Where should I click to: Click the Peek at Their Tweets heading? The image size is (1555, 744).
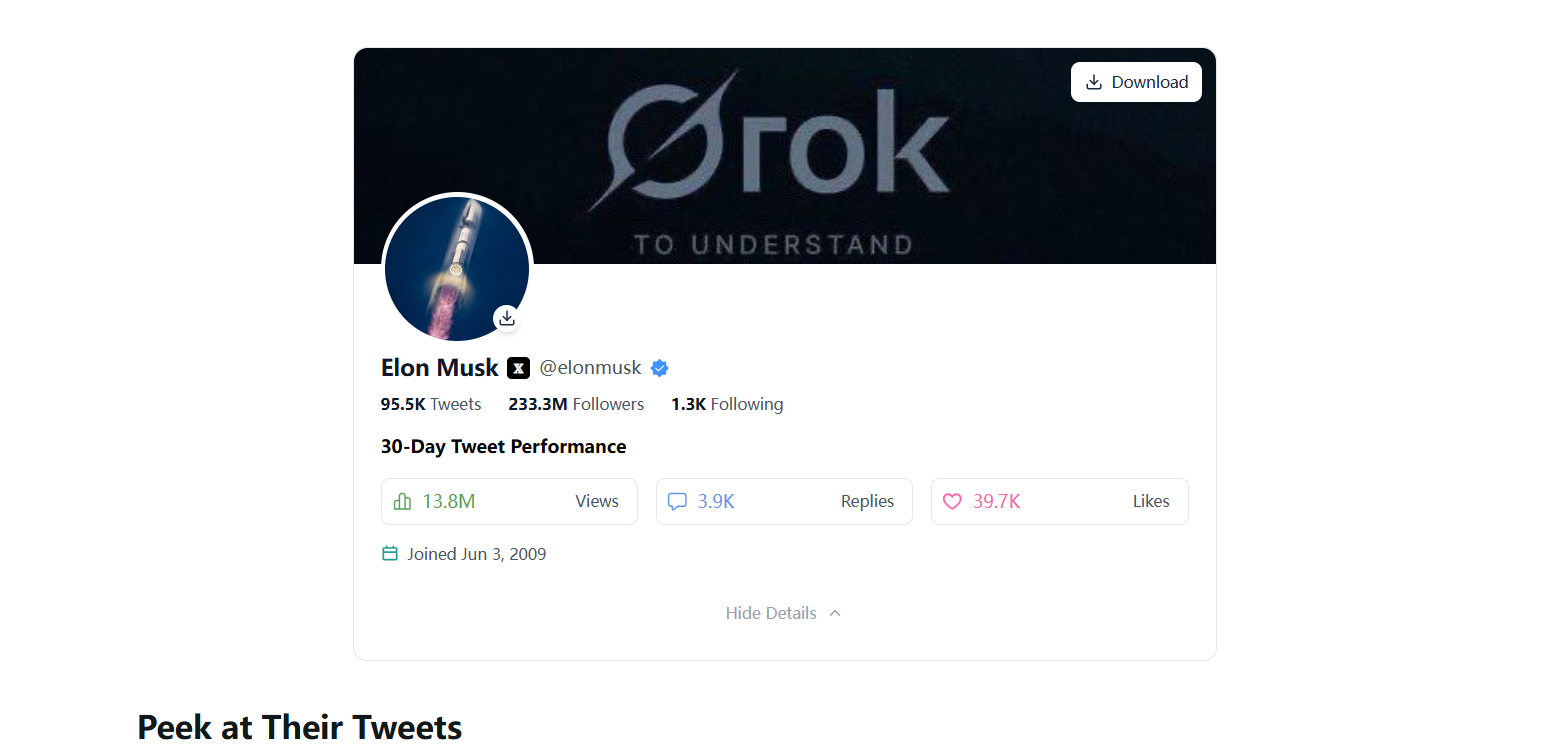(x=299, y=726)
